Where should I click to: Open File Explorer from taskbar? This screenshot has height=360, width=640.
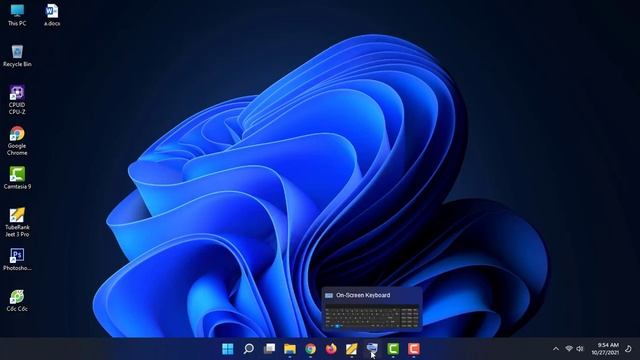click(290, 349)
